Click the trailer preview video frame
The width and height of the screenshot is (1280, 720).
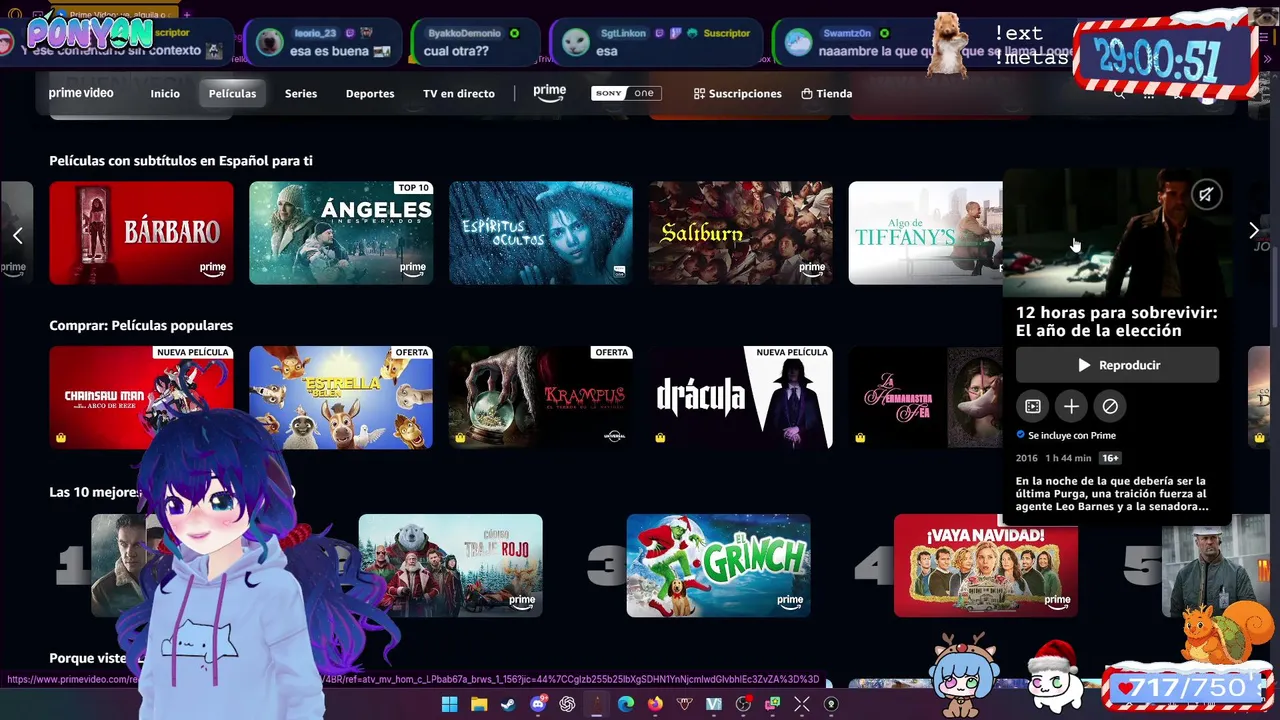pos(1117,233)
